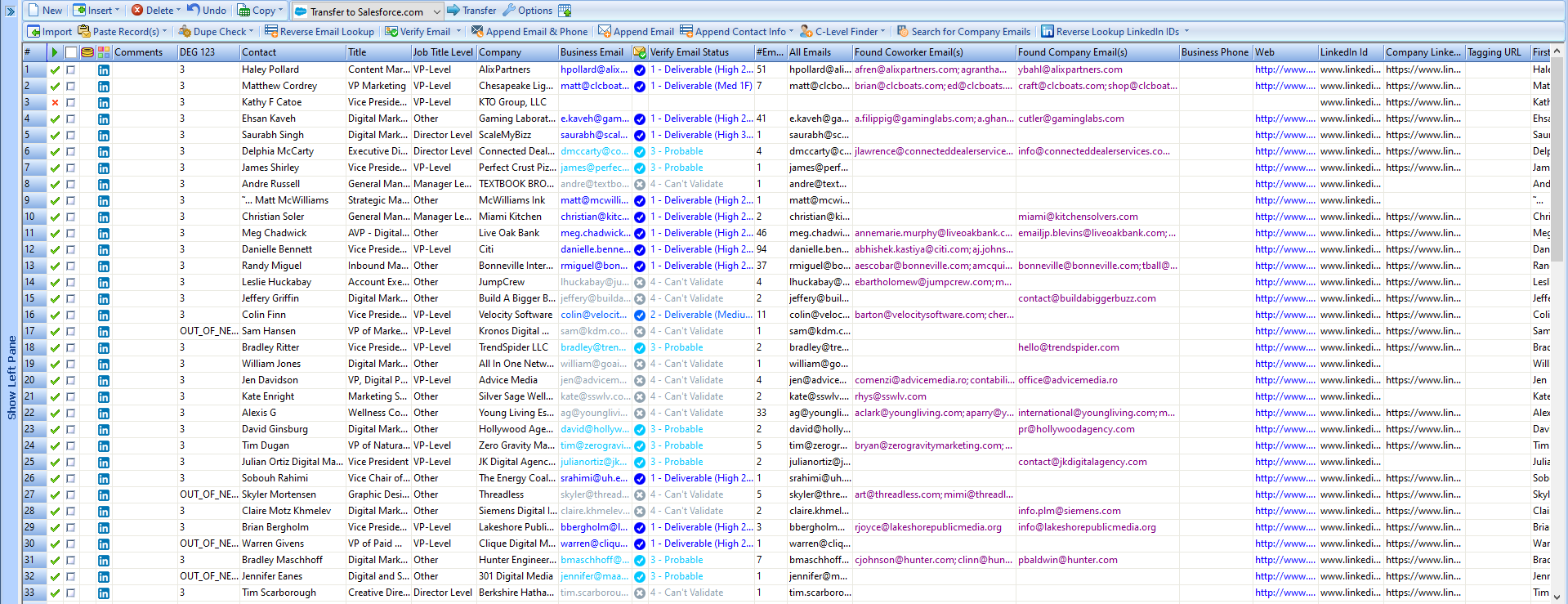Open the Verify Email dropdown arrow
Viewport: 1568px width, 604px height.
click(458, 32)
